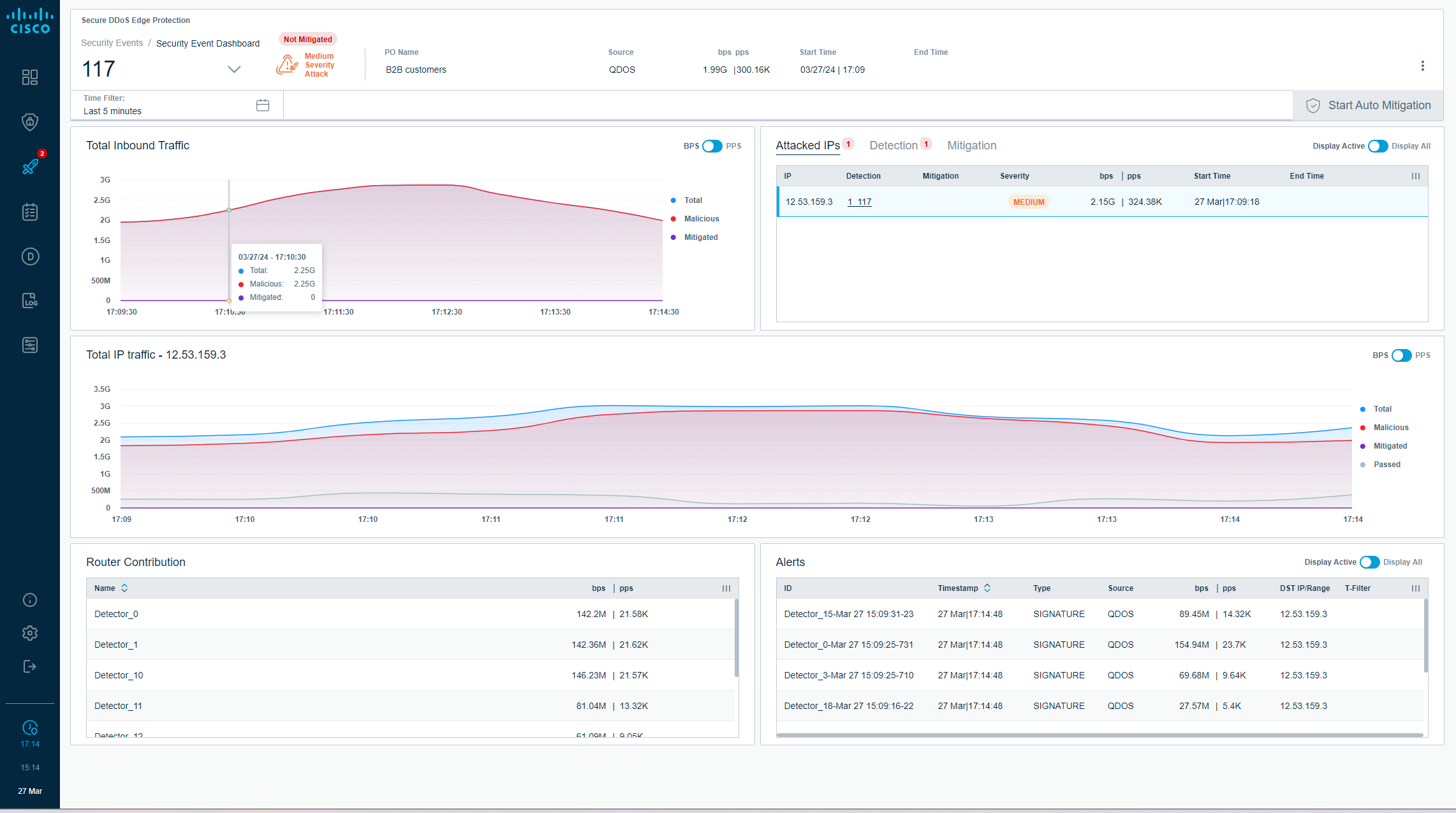Screen dimensions: 1456x813
Task: Select Detector_1 router row
Action: (x=411, y=645)
